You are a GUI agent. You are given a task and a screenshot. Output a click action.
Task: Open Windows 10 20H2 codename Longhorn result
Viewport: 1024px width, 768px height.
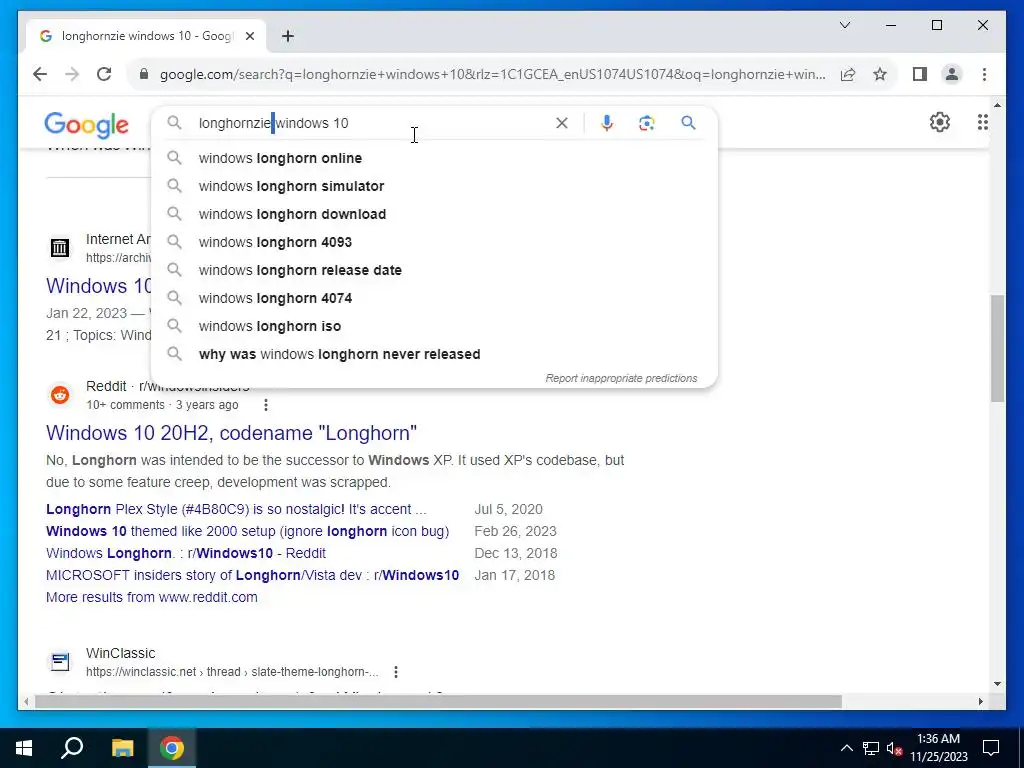point(231,433)
